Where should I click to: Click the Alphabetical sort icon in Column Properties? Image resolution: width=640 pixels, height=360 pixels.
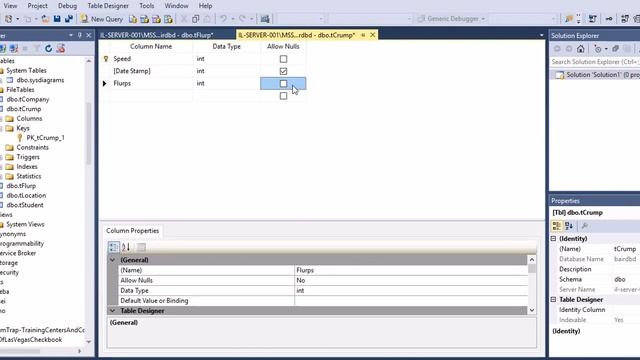click(126, 247)
